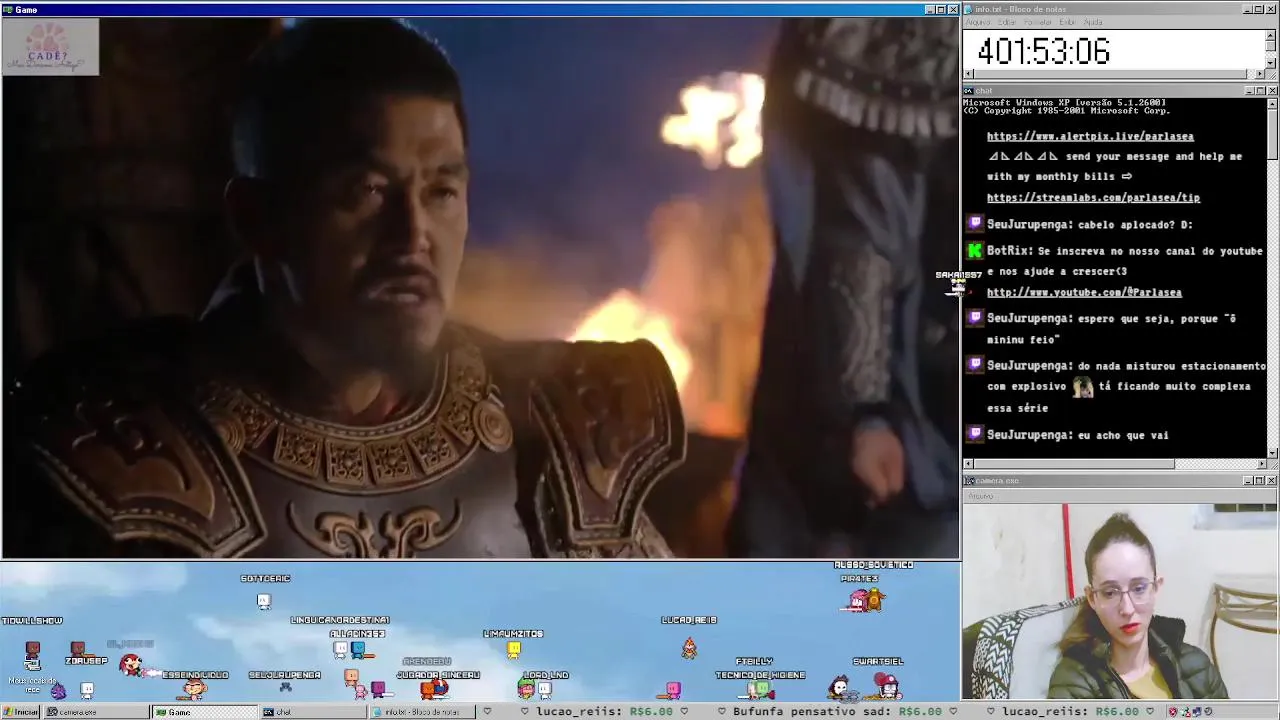Click the Twitch badge beside 'cabelo aplocado'
Screen dimensions: 1280x720
click(975, 224)
